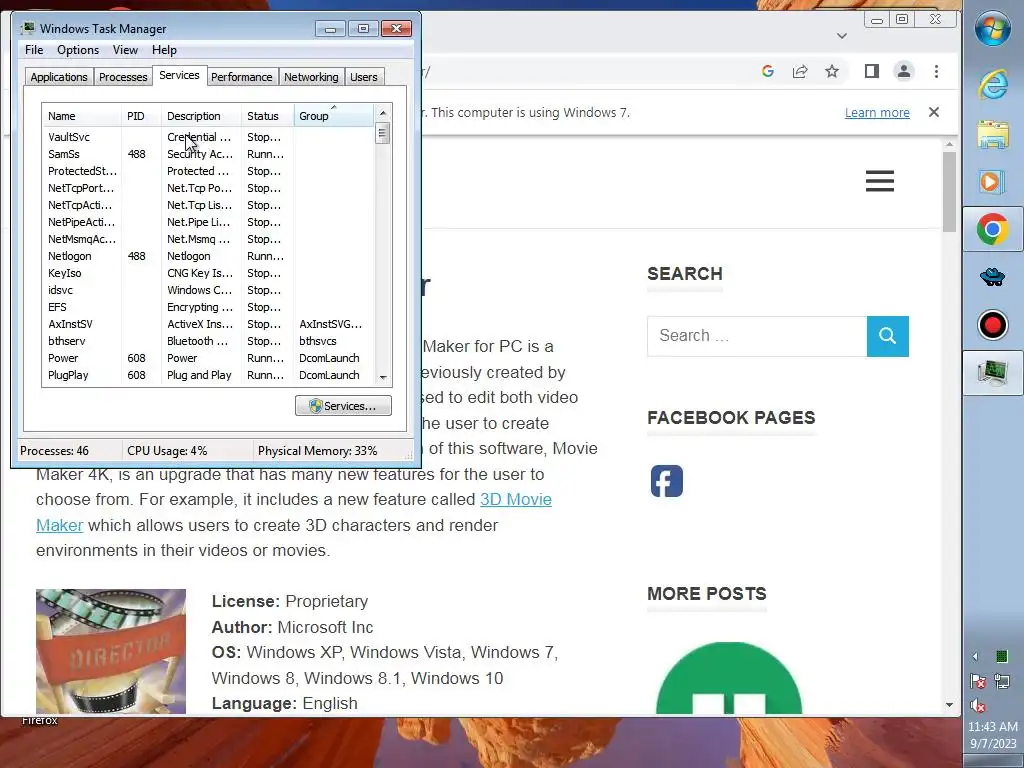1024x768 pixels.
Task: Click the network tray icon
Action: pyautogui.click(x=1001, y=682)
